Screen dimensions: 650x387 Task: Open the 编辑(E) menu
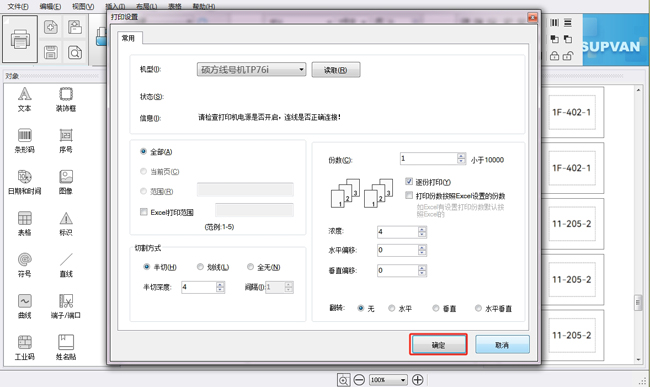(50, 6)
